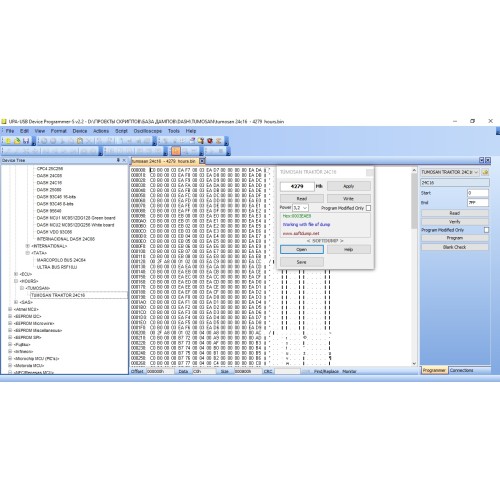
Task: Click the device info icon beside TUMOSAN dropdown
Action: (x=485, y=172)
